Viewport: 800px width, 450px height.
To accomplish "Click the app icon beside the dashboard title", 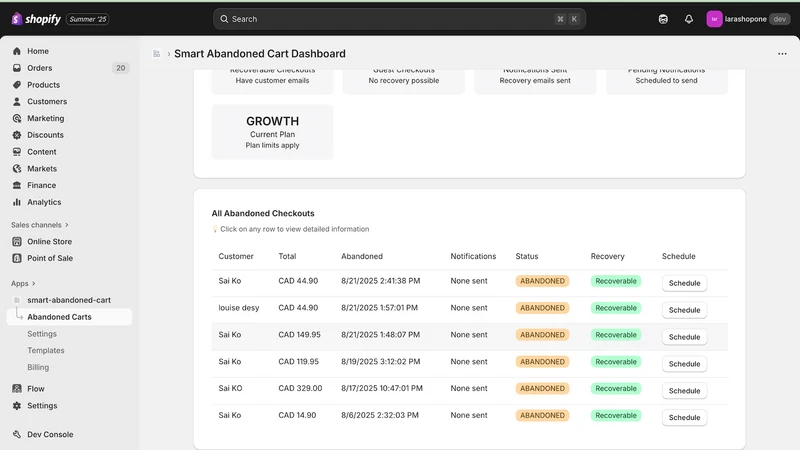I will pyautogui.click(x=157, y=54).
